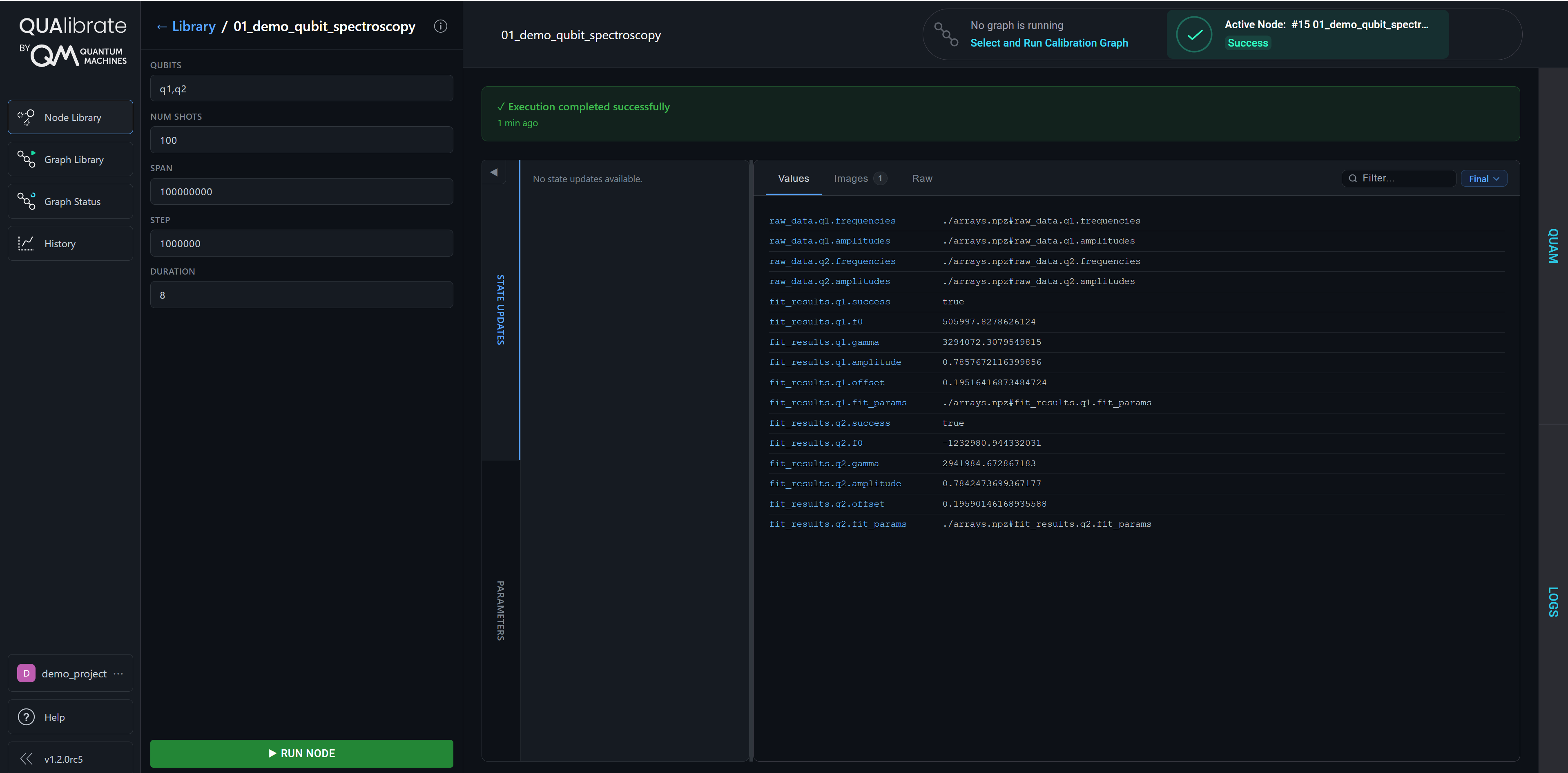Click fit_results.q2.offset value 0.19590146168935588
1568x773 pixels.
click(995, 504)
